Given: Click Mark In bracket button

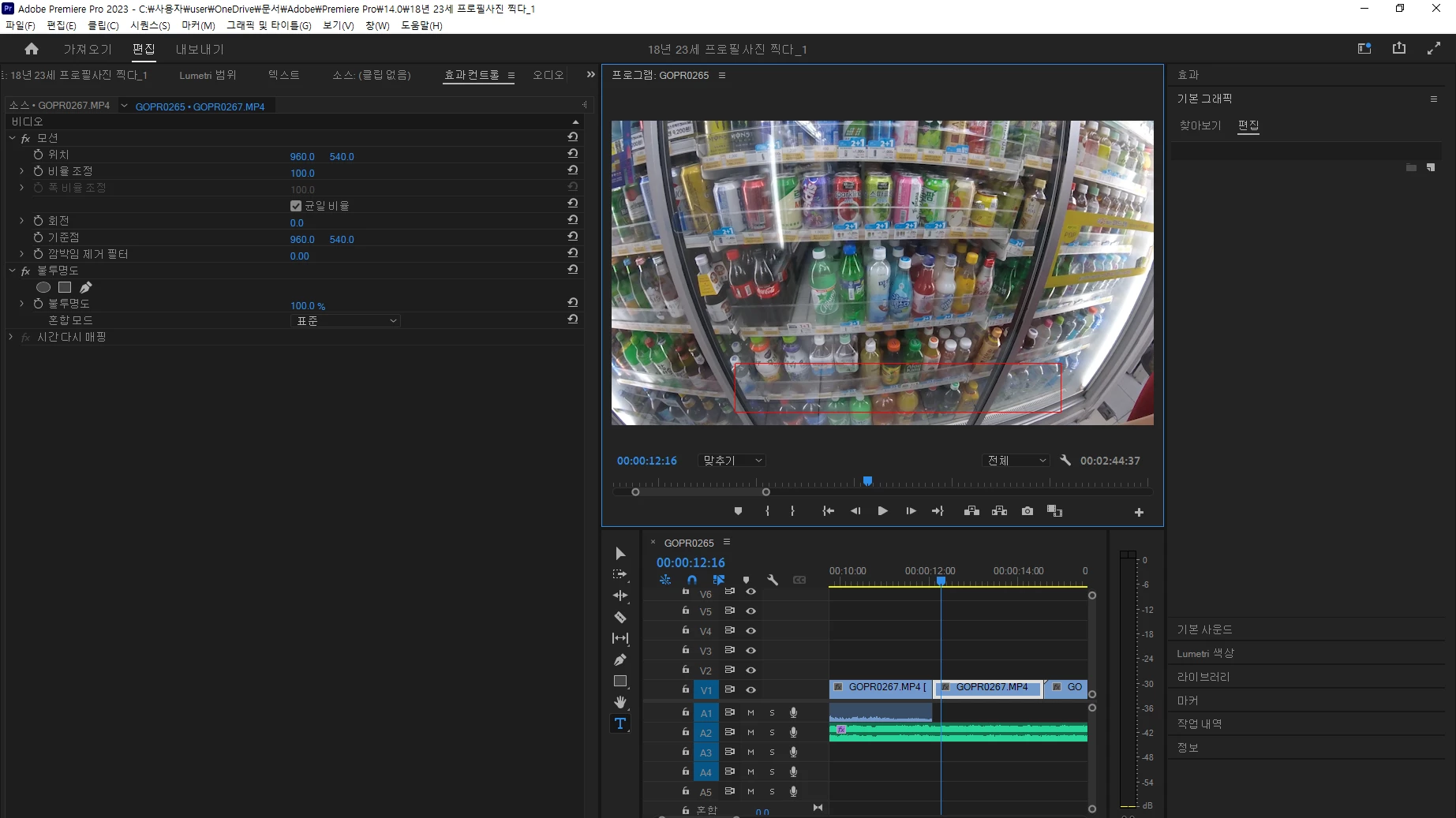Looking at the screenshot, I should [767, 511].
